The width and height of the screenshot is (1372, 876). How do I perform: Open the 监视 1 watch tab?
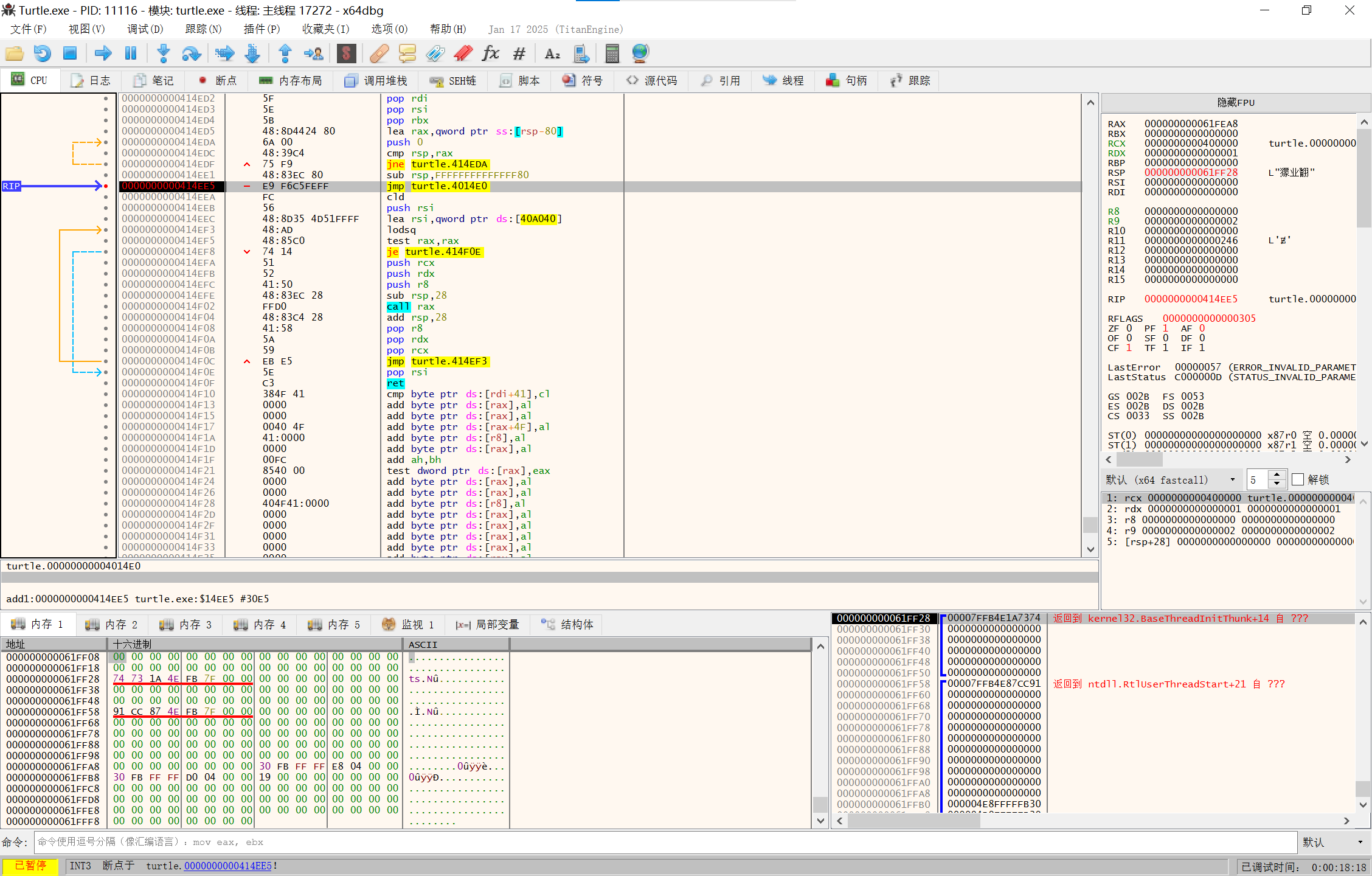(x=409, y=624)
